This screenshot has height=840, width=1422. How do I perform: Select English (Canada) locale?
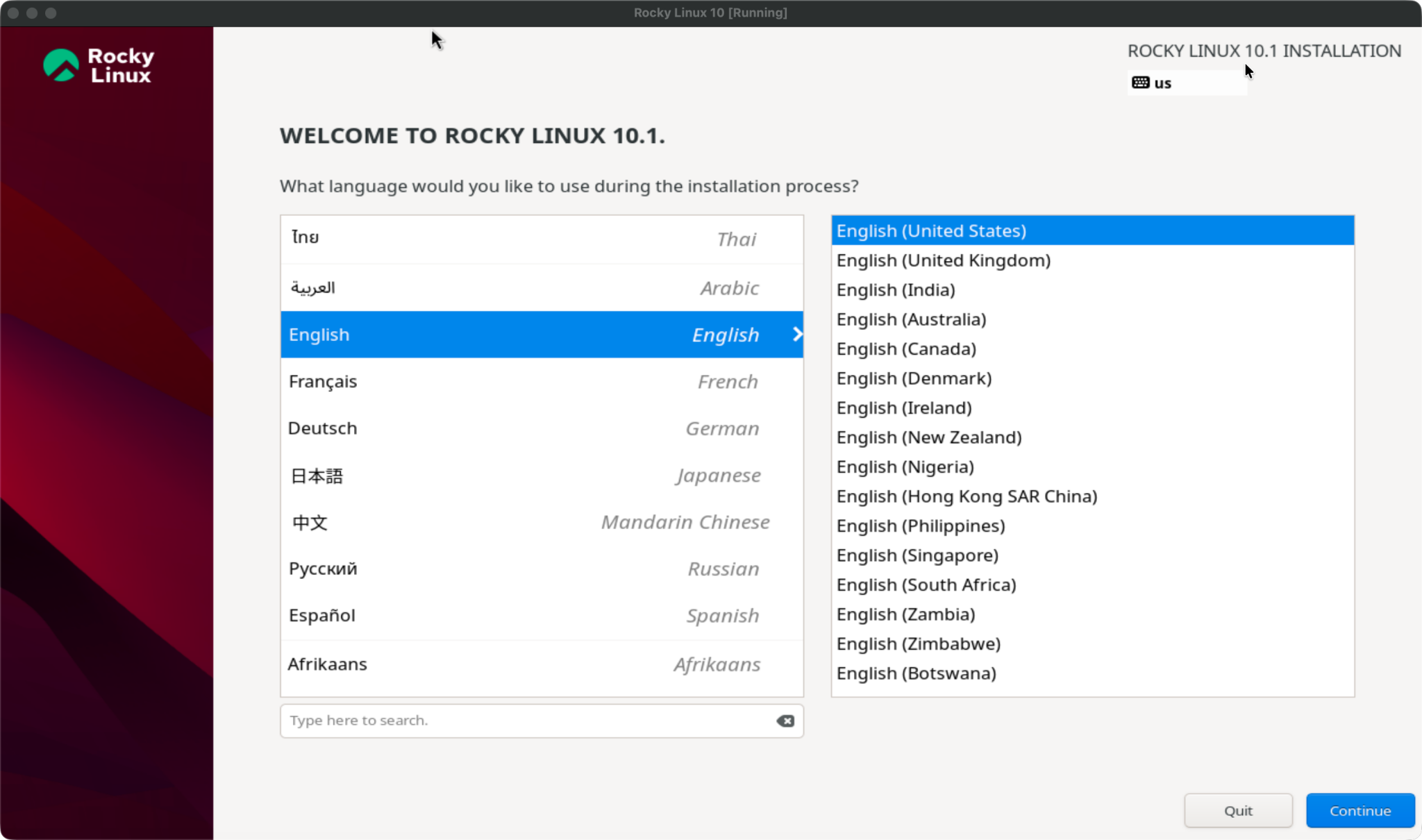pyautogui.click(x=1093, y=348)
